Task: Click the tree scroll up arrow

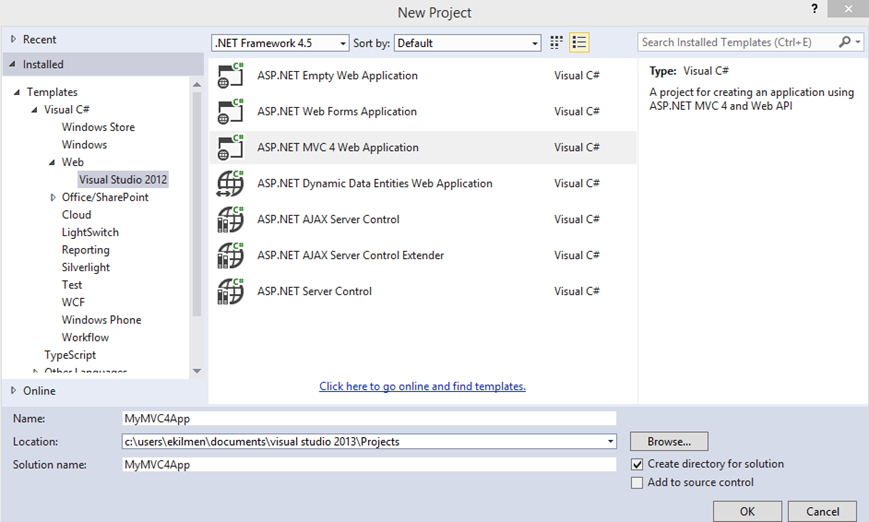Action: [197, 84]
